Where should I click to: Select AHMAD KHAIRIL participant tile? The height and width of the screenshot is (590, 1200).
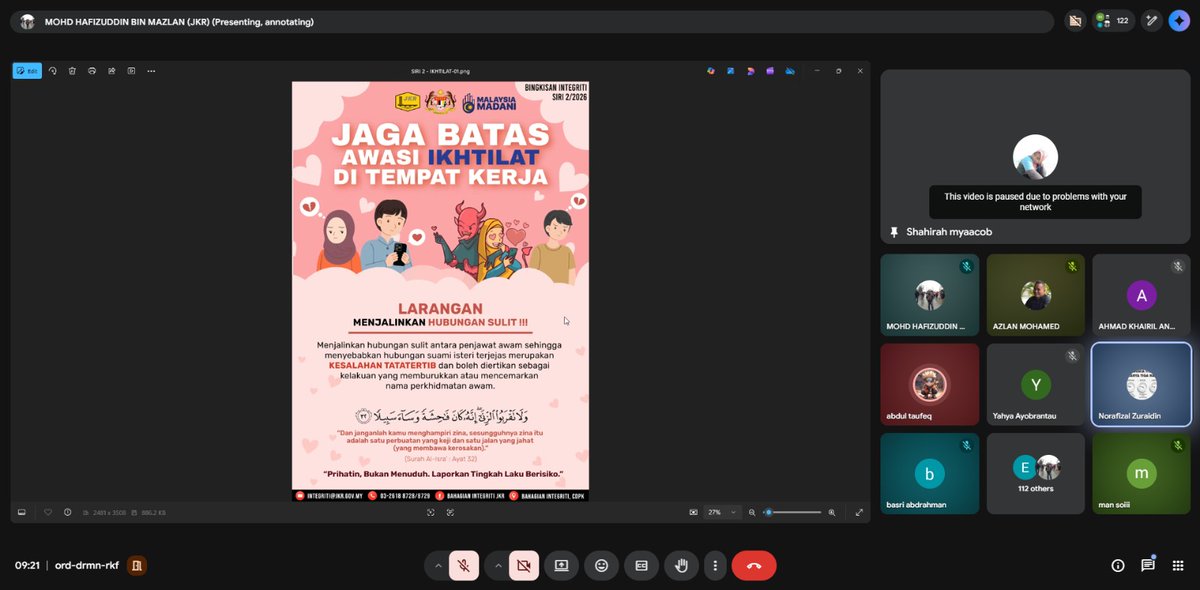pyautogui.click(x=1141, y=295)
